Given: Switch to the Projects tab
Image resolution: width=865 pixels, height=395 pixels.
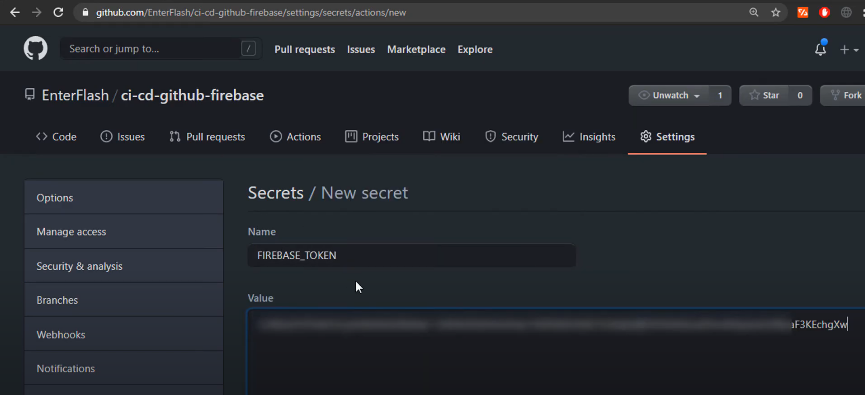Looking at the screenshot, I should click(372, 137).
